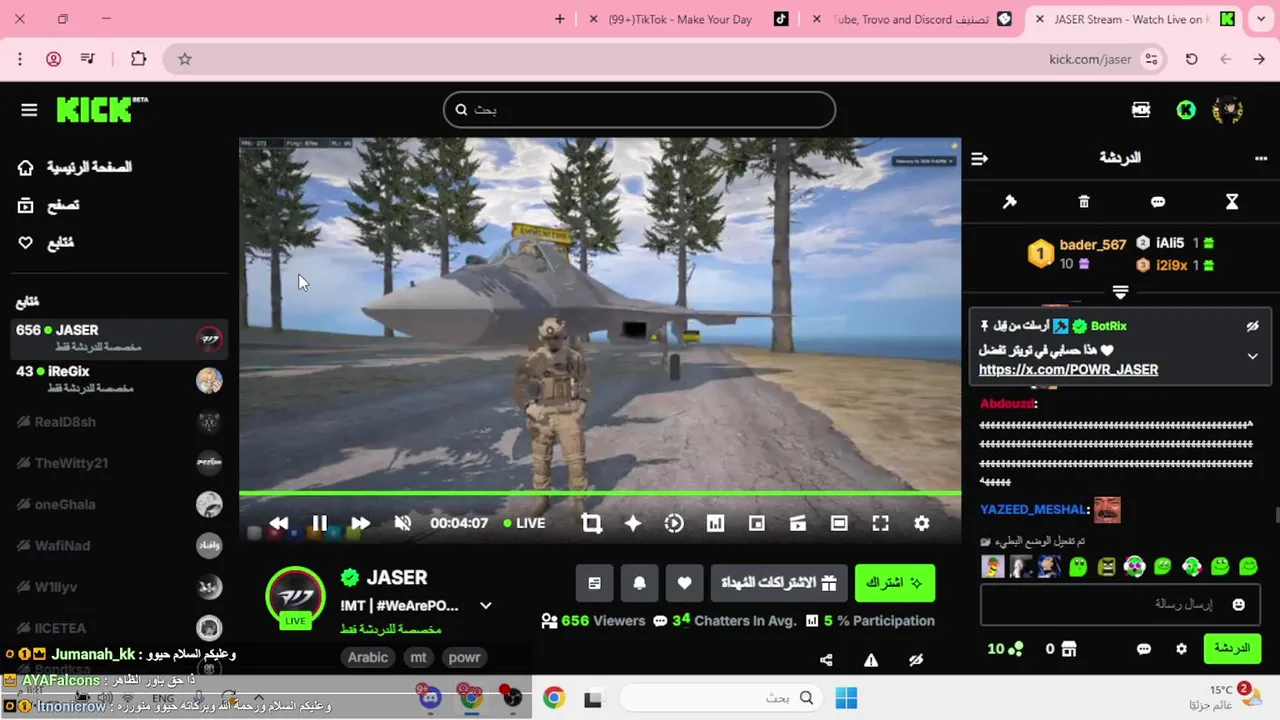Select RealD8sh in followed channels
The image size is (1280, 720).
coord(119,421)
